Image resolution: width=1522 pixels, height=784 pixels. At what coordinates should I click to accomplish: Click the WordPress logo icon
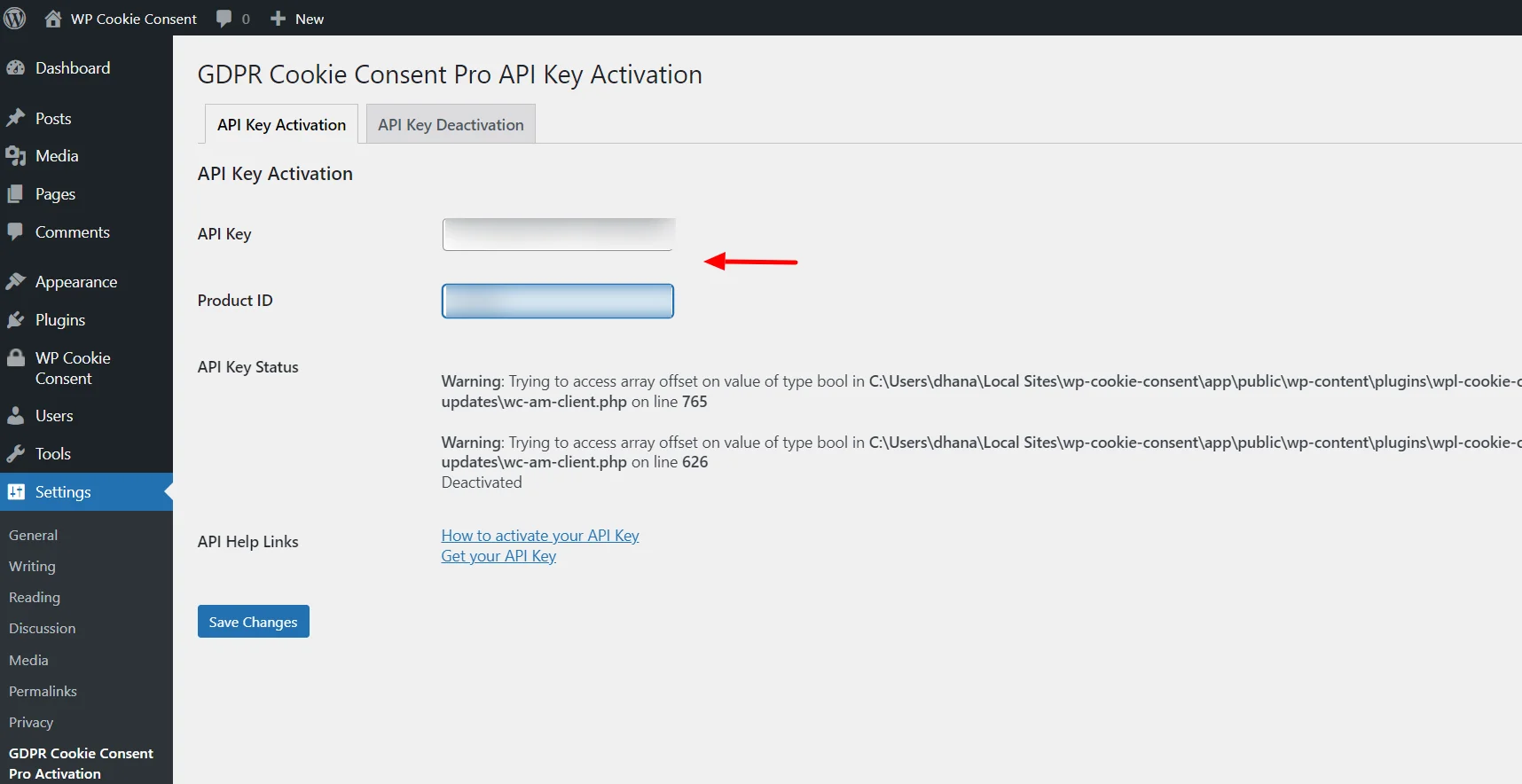(x=15, y=18)
